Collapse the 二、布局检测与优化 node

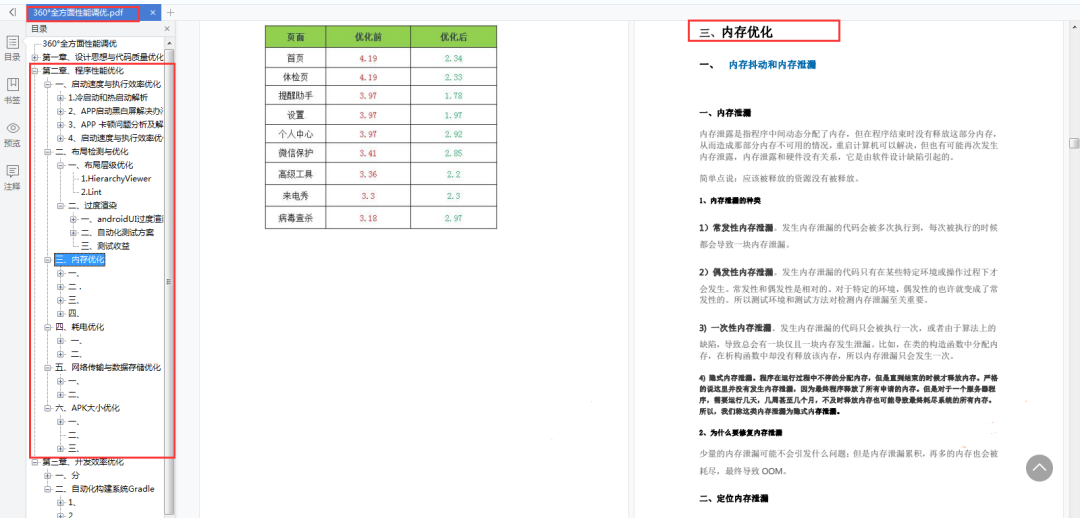click(x=48, y=152)
